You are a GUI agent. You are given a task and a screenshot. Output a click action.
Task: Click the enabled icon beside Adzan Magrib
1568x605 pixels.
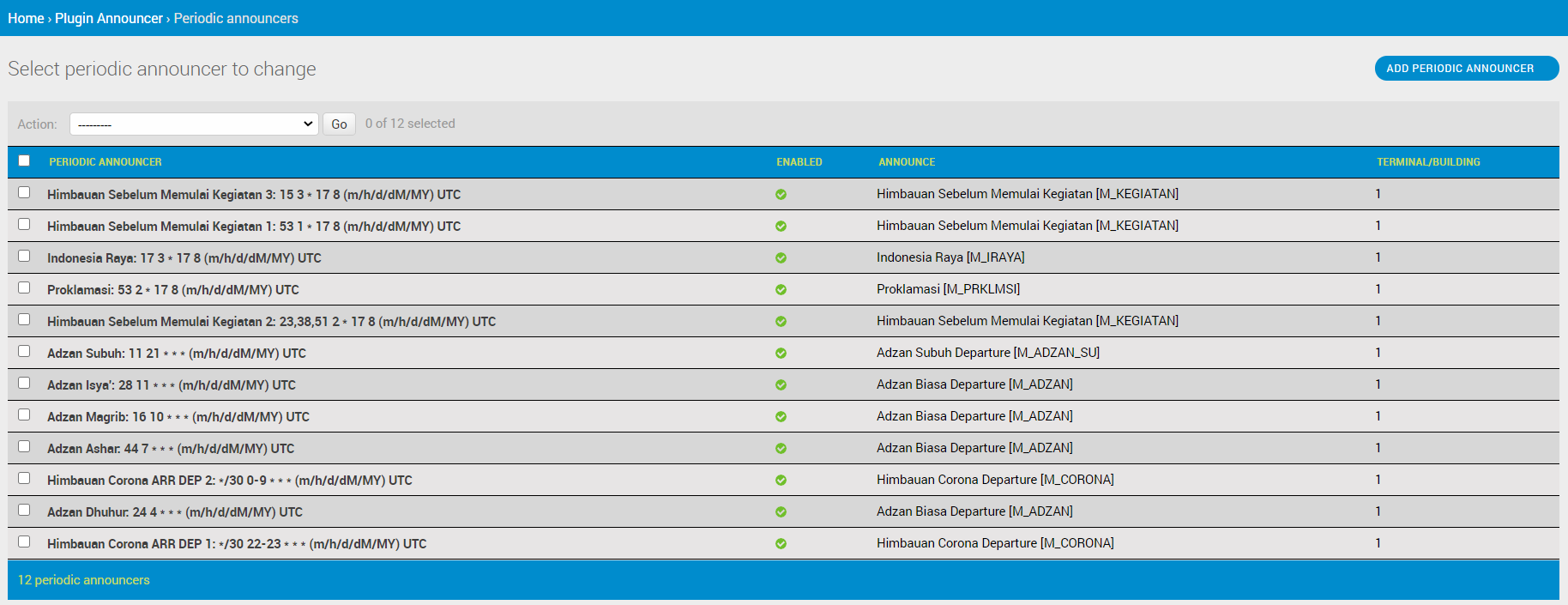[781, 416]
